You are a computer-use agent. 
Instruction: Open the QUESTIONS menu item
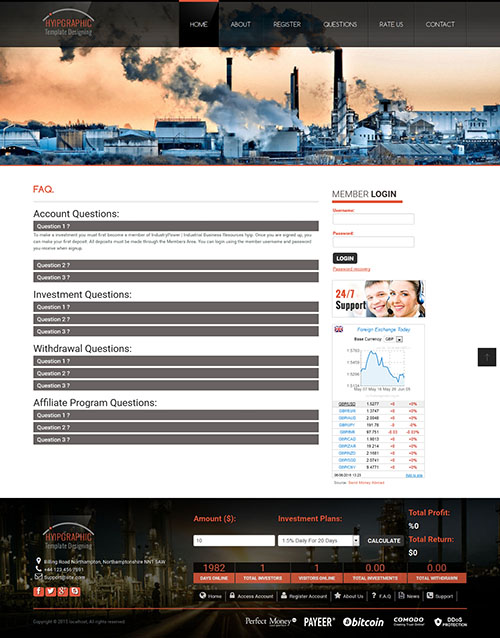click(340, 24)
